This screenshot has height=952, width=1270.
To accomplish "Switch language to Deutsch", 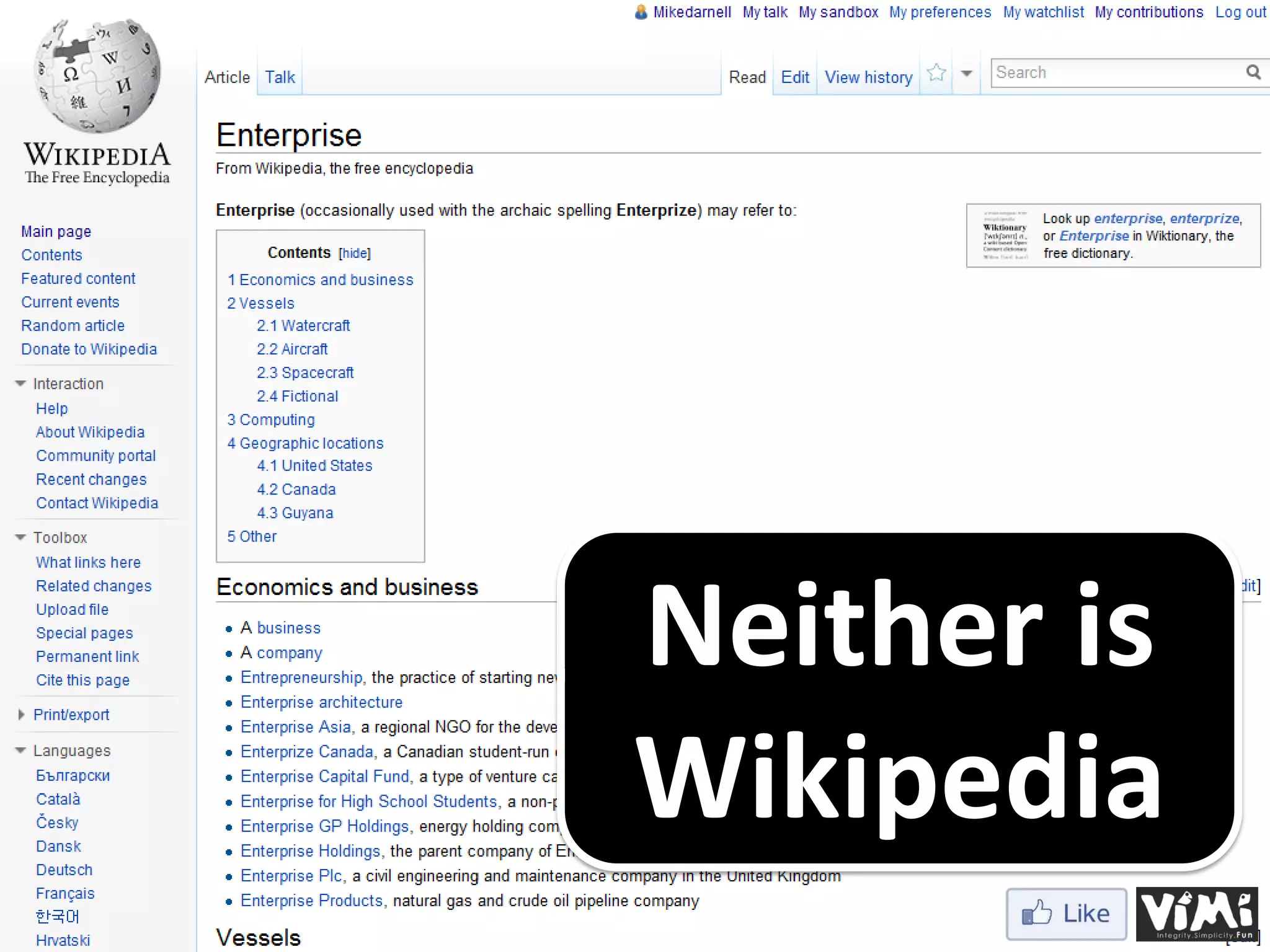I will 64,870.
